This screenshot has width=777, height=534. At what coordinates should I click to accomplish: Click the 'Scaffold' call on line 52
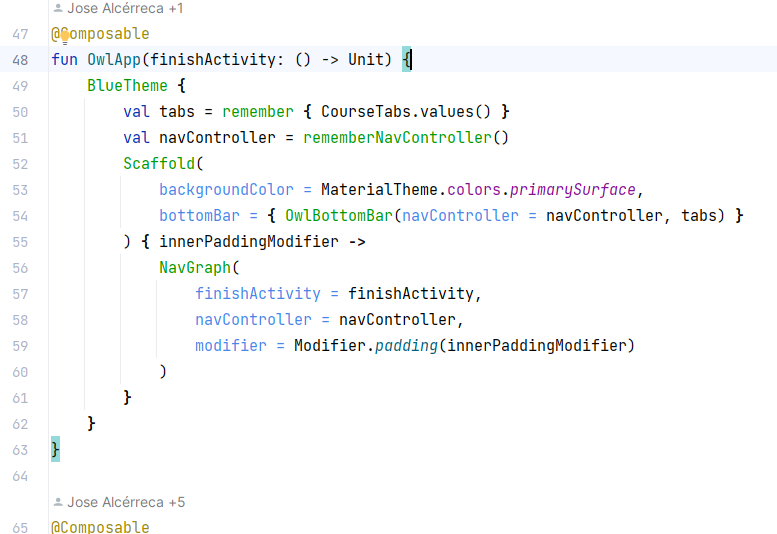159,163
